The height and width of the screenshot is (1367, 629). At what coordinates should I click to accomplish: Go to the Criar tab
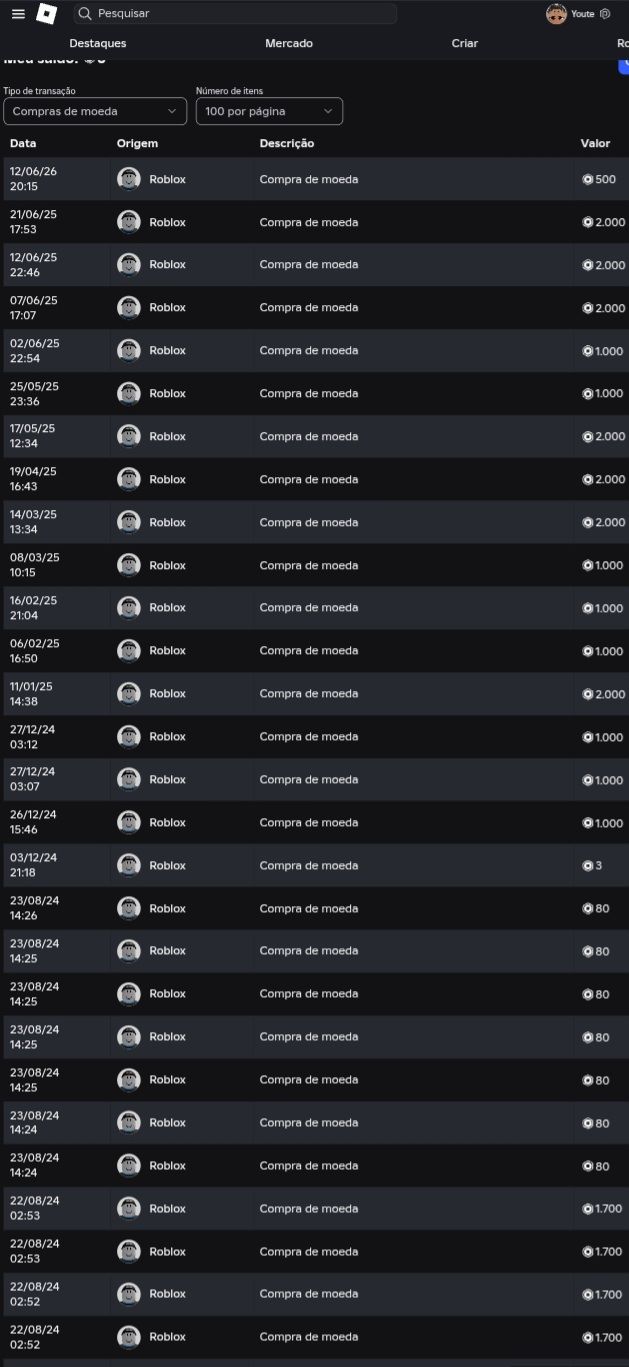point(465,43)
